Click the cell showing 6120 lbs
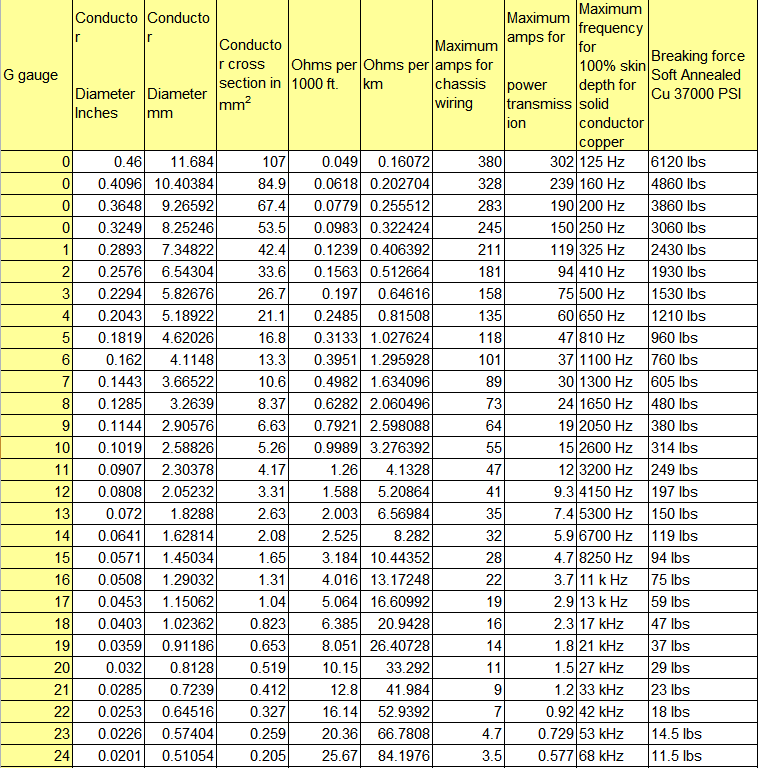This screenshot has height=768, width=758. pyautogui.click(x=703, y=162)
